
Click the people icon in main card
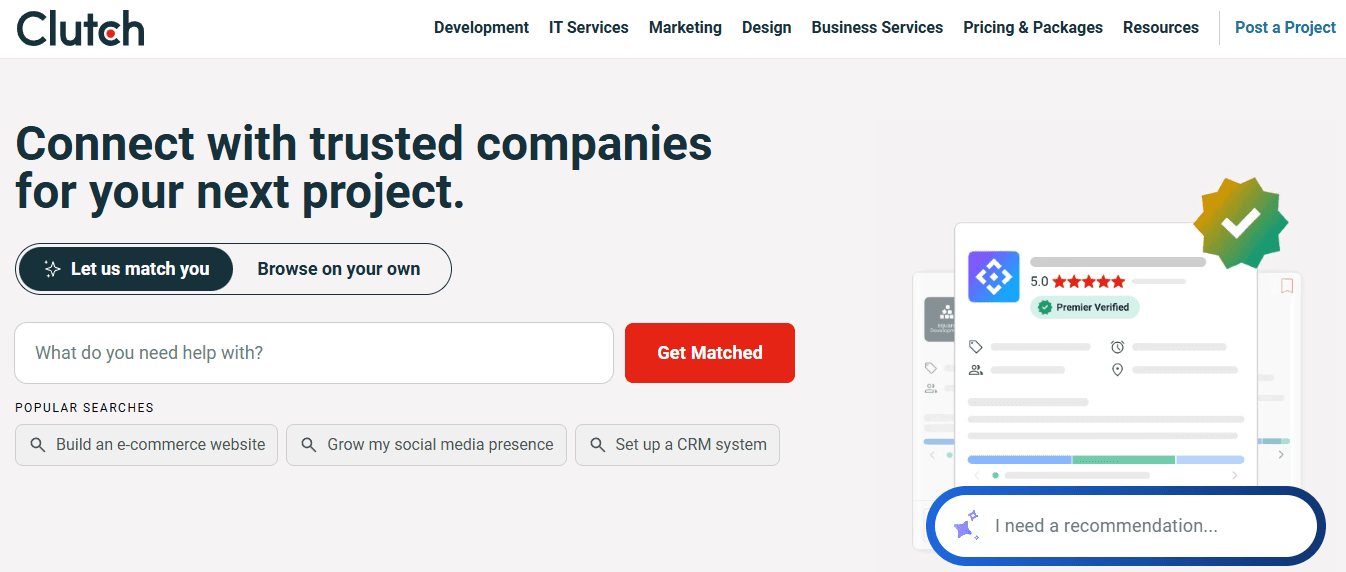pyautogui.click(x=976, y=370)
